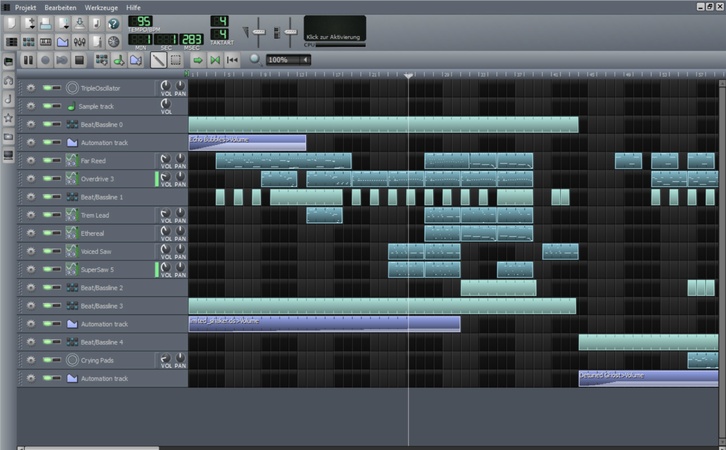The image size is (726, 450).
Task: Click record-while-playing button
Action: point(62,60)
